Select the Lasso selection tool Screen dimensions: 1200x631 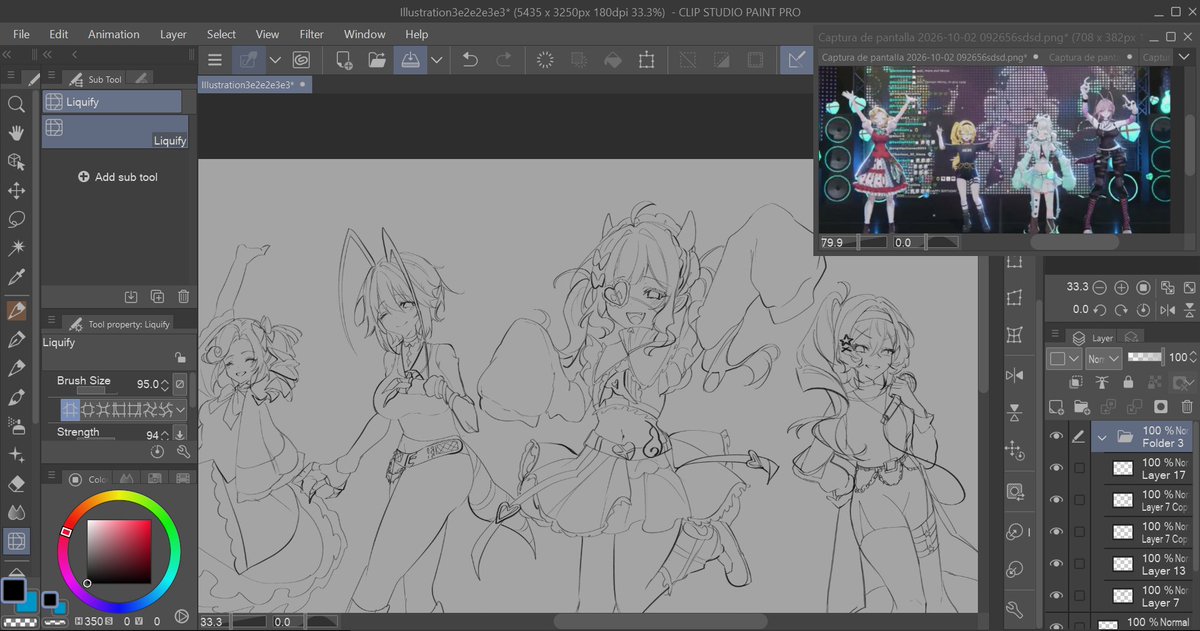coord(16,220)
